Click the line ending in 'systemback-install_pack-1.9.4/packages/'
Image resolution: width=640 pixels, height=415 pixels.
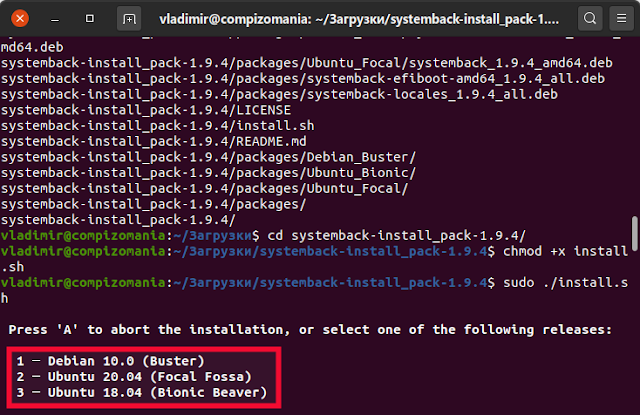(153, 204)
